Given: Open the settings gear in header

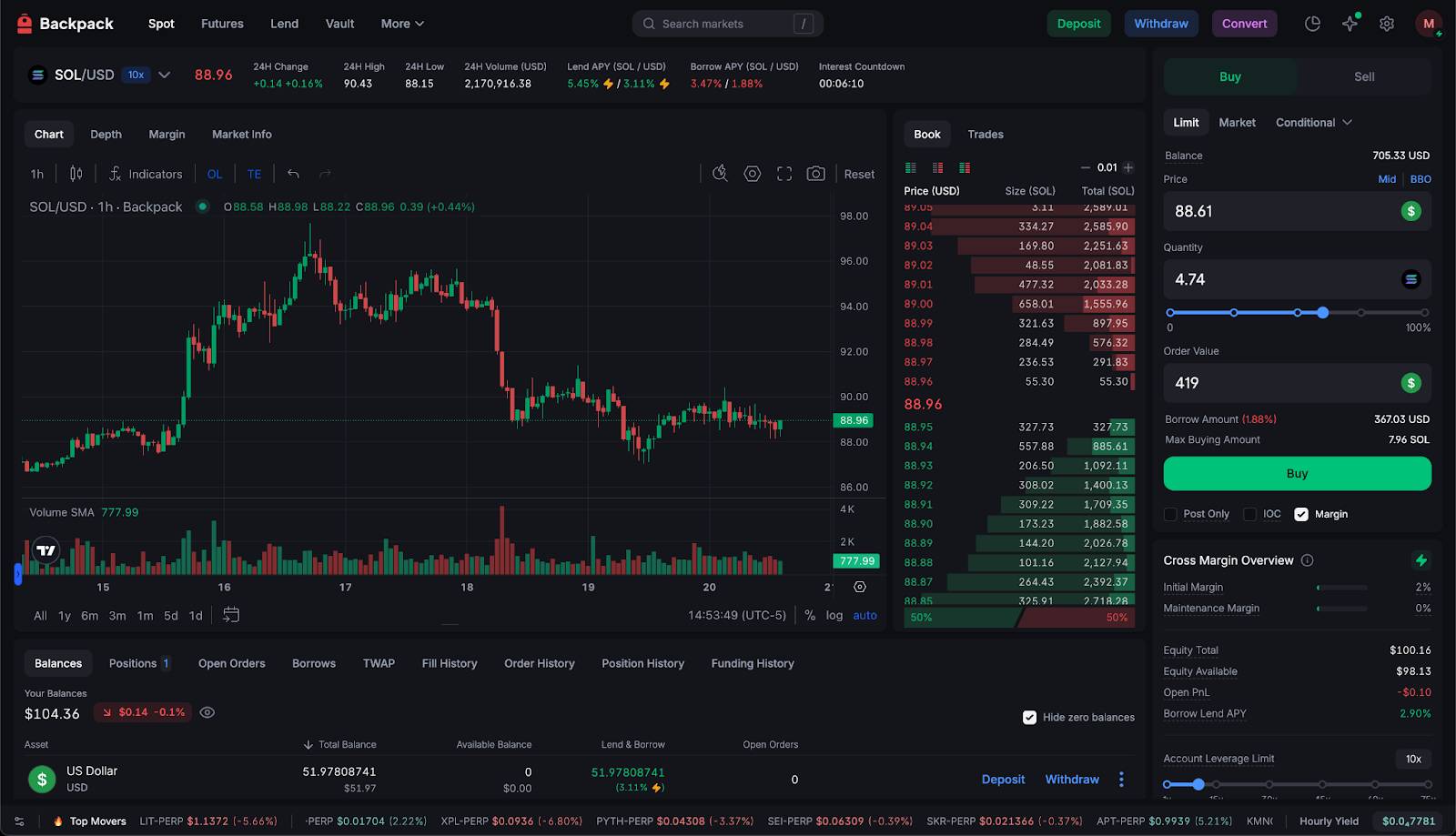Looking at the screenshot, I should pyautogui.click(x=1386, y=24).
